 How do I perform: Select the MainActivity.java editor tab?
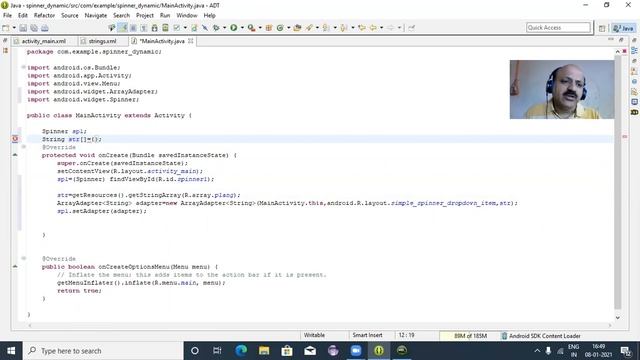coord(162,41)
